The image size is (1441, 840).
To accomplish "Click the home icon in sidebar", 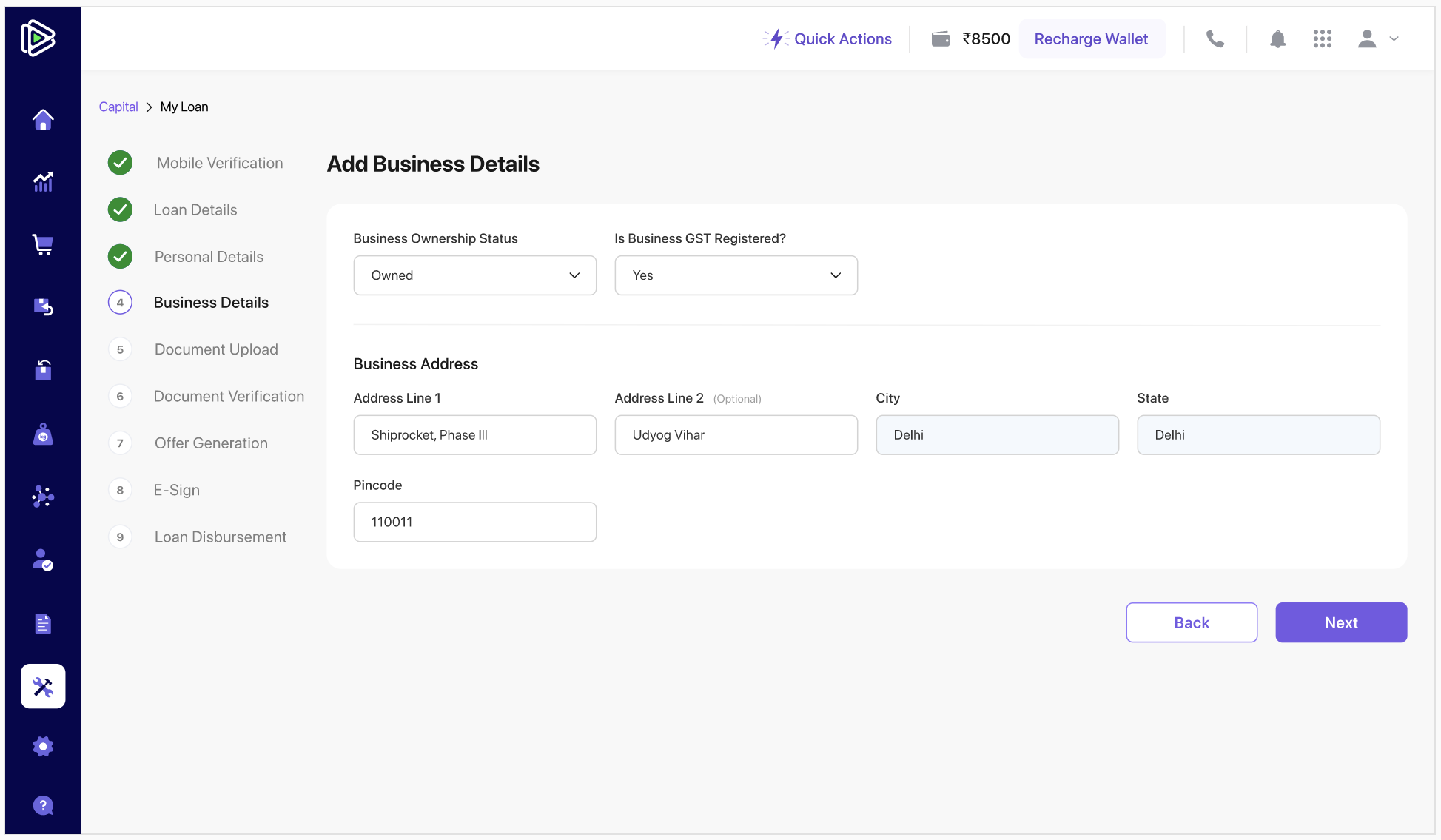I will [x=43, y=120].
